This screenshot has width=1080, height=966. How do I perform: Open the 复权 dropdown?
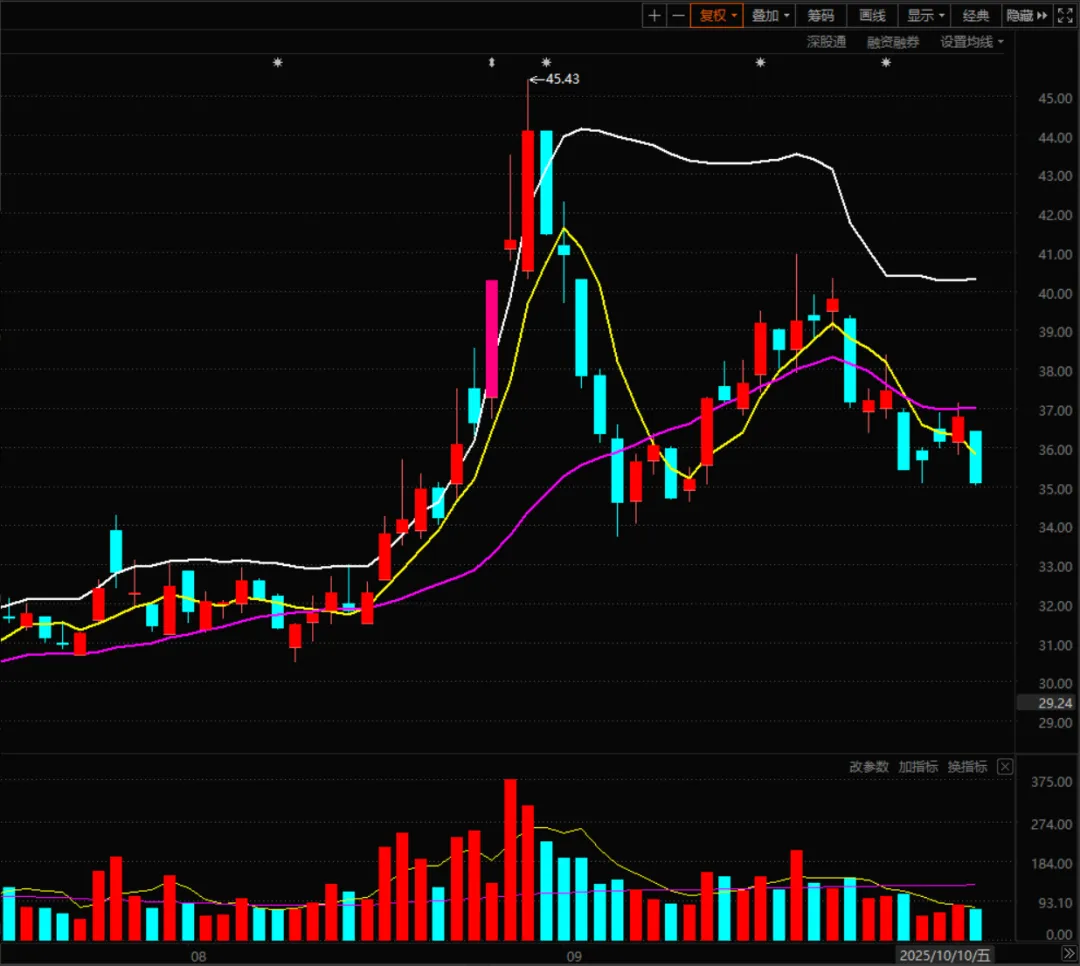716,15
